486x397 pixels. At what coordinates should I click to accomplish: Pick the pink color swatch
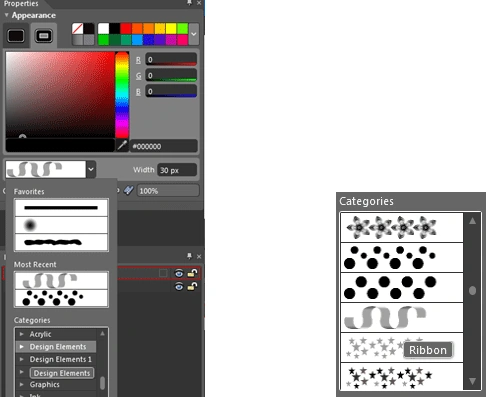tap(182, 40)
